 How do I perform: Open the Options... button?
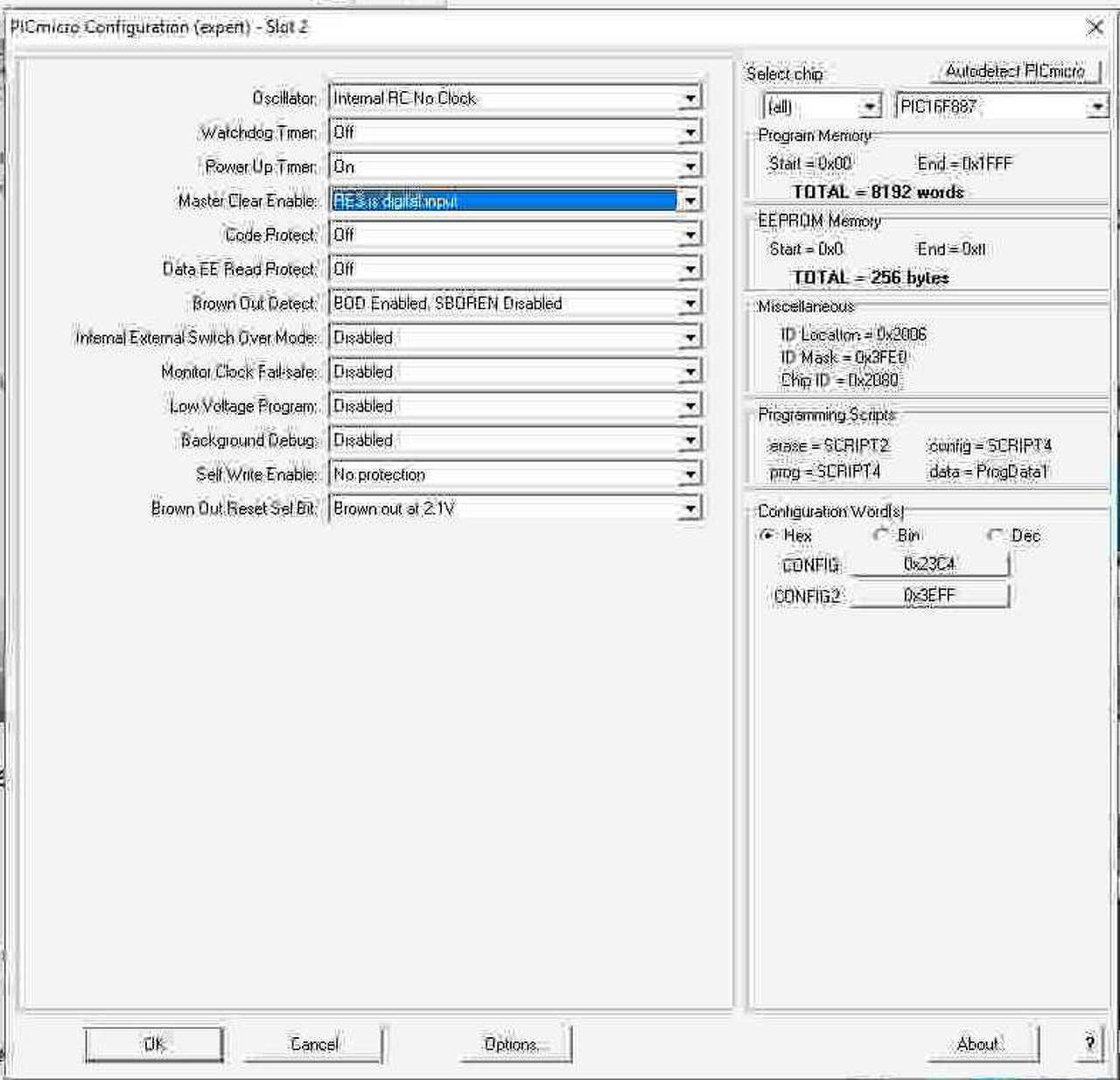515,1044
